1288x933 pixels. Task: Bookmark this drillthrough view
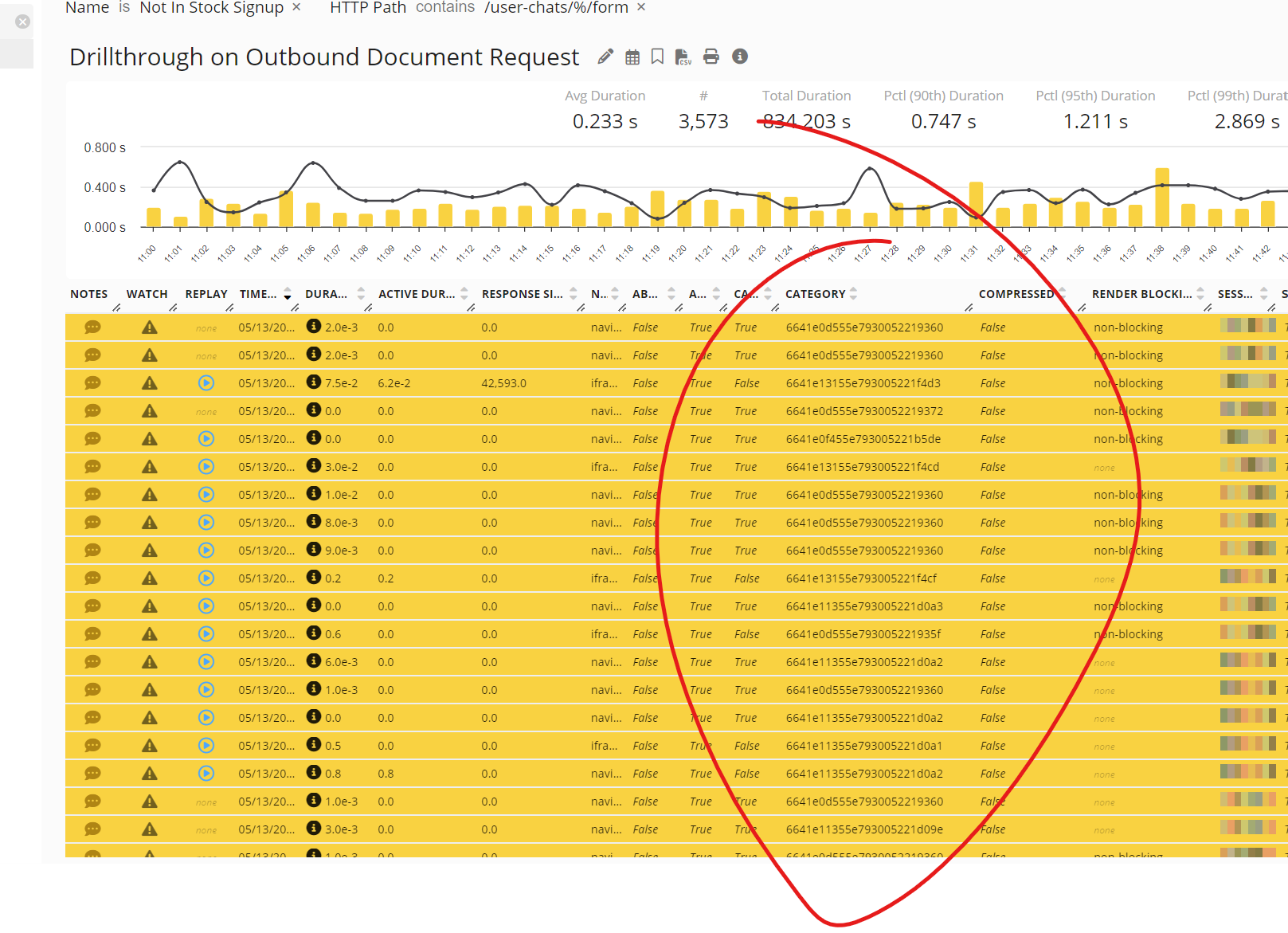pos(657,57)
